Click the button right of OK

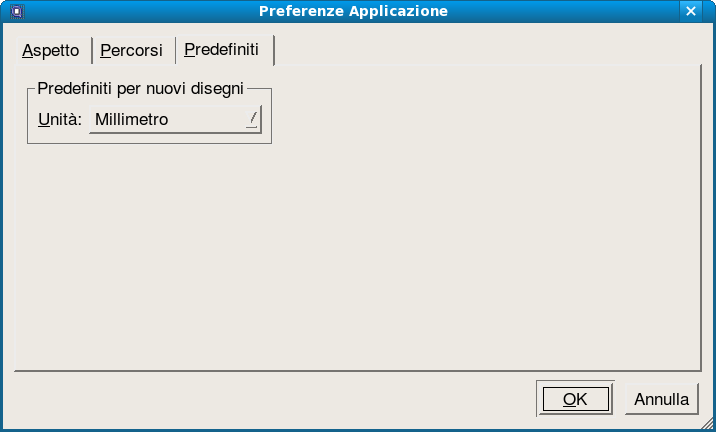(x=662, y=399)
